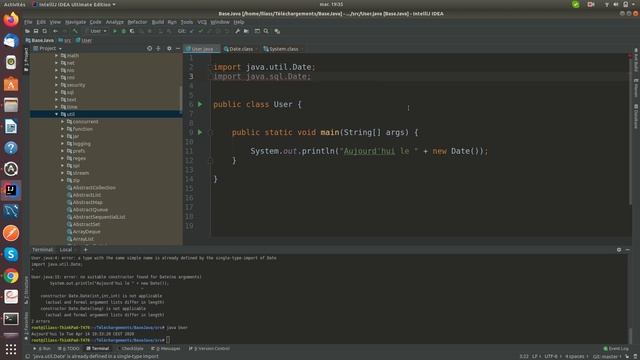
Task: Open the Event Log
Action: 616,349
